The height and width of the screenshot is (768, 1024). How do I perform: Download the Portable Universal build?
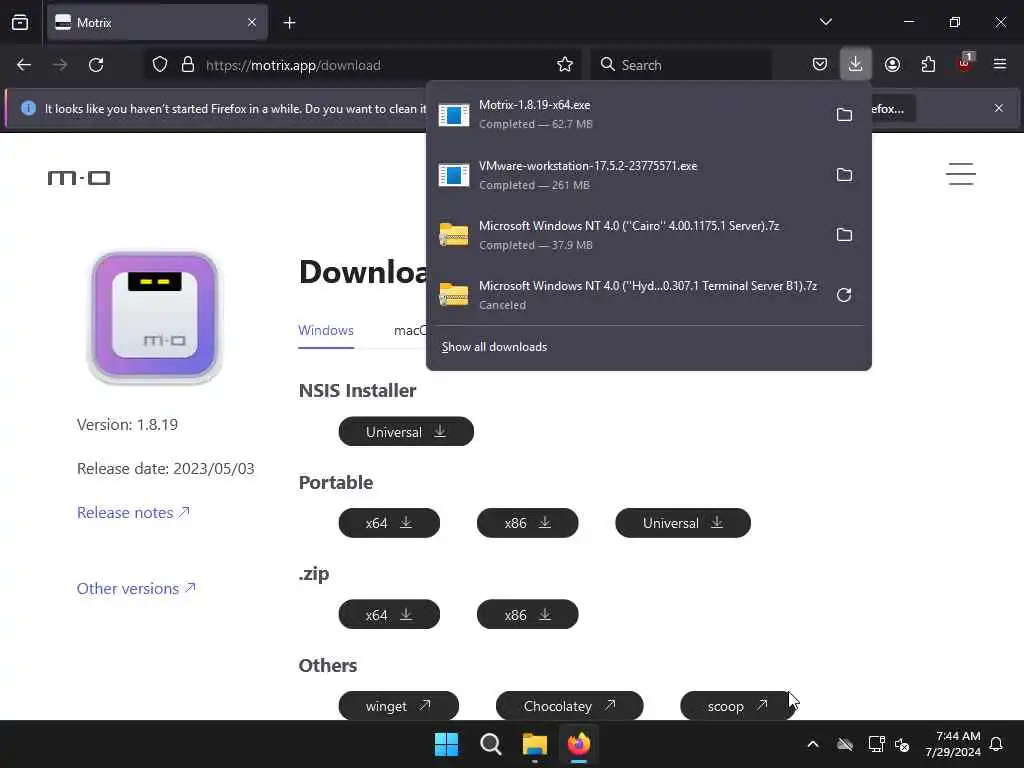pos(683,523)
